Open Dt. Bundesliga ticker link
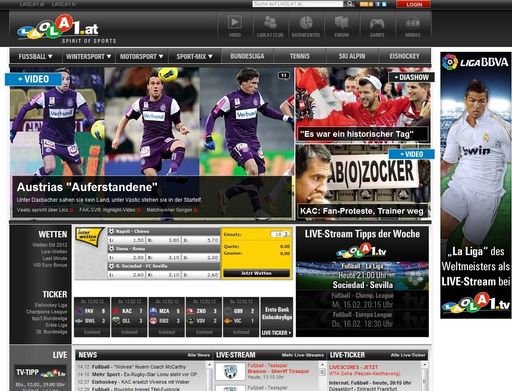 52,332
